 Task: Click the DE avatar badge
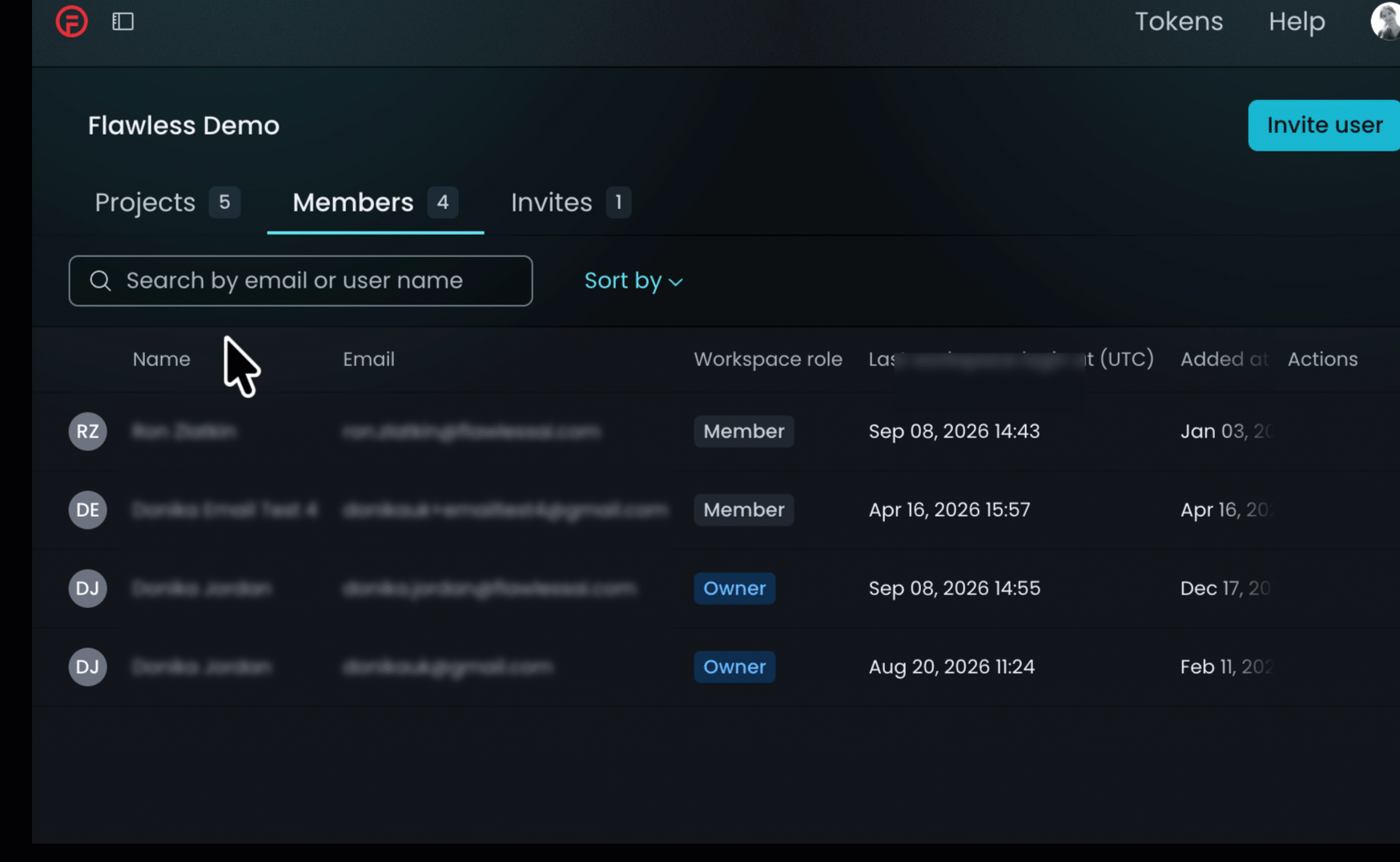coord(87,510)
